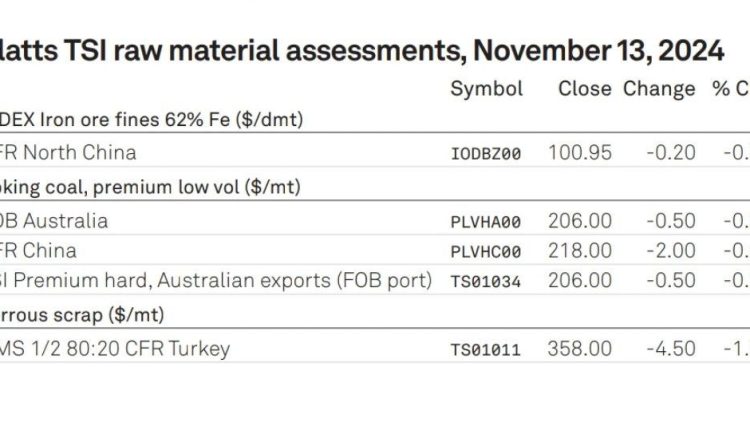This screenshot has width=750, height=430.
Task: Click the -2.00 change value
Action: pyautogui.click(x=671, y=251)
